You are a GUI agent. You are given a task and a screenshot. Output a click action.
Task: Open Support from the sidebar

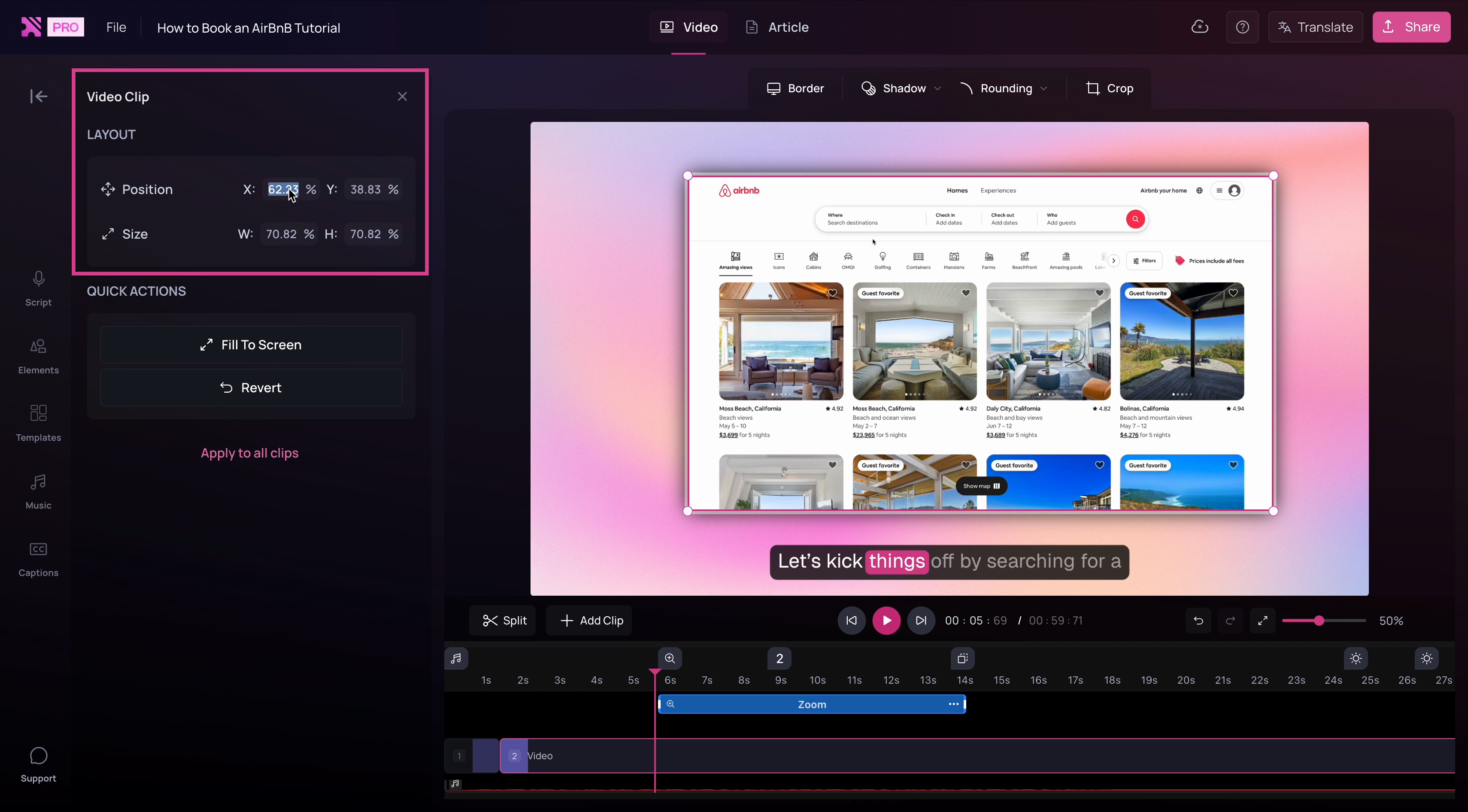(38, 764)
